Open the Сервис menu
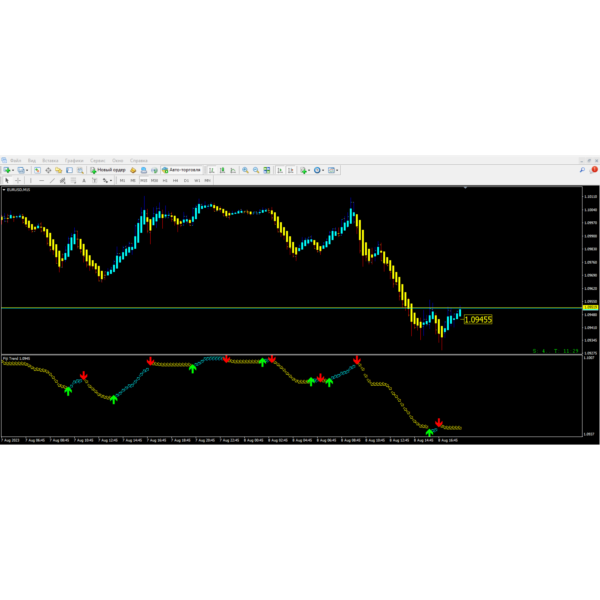Viewport: 600px width, 600px height. point(98,161)
